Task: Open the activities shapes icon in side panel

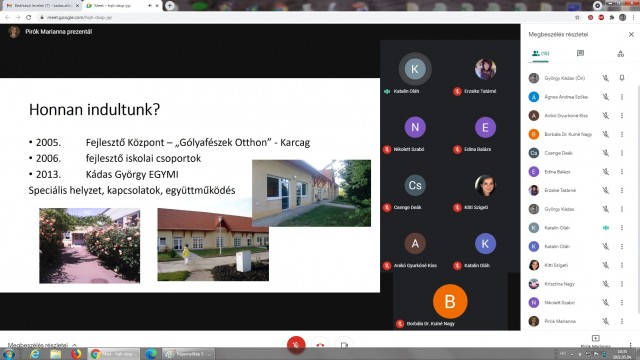Action: (620, 53)
